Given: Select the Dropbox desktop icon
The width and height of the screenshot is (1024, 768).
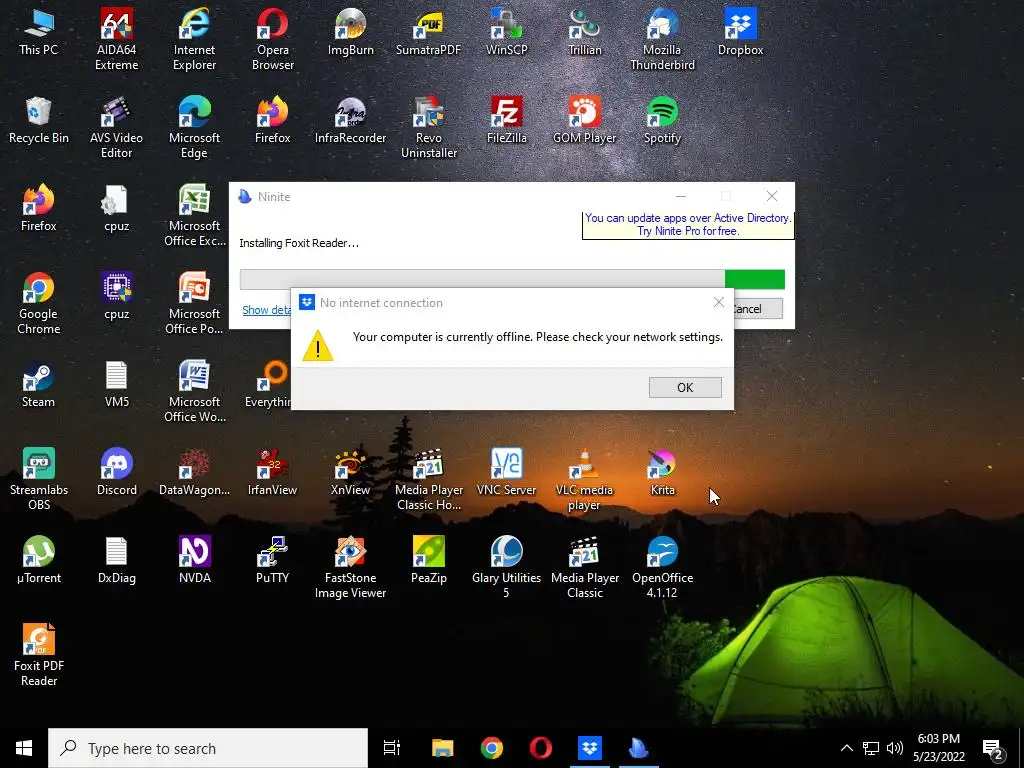Looking at the screenshot, I should [x=740, y=32].
